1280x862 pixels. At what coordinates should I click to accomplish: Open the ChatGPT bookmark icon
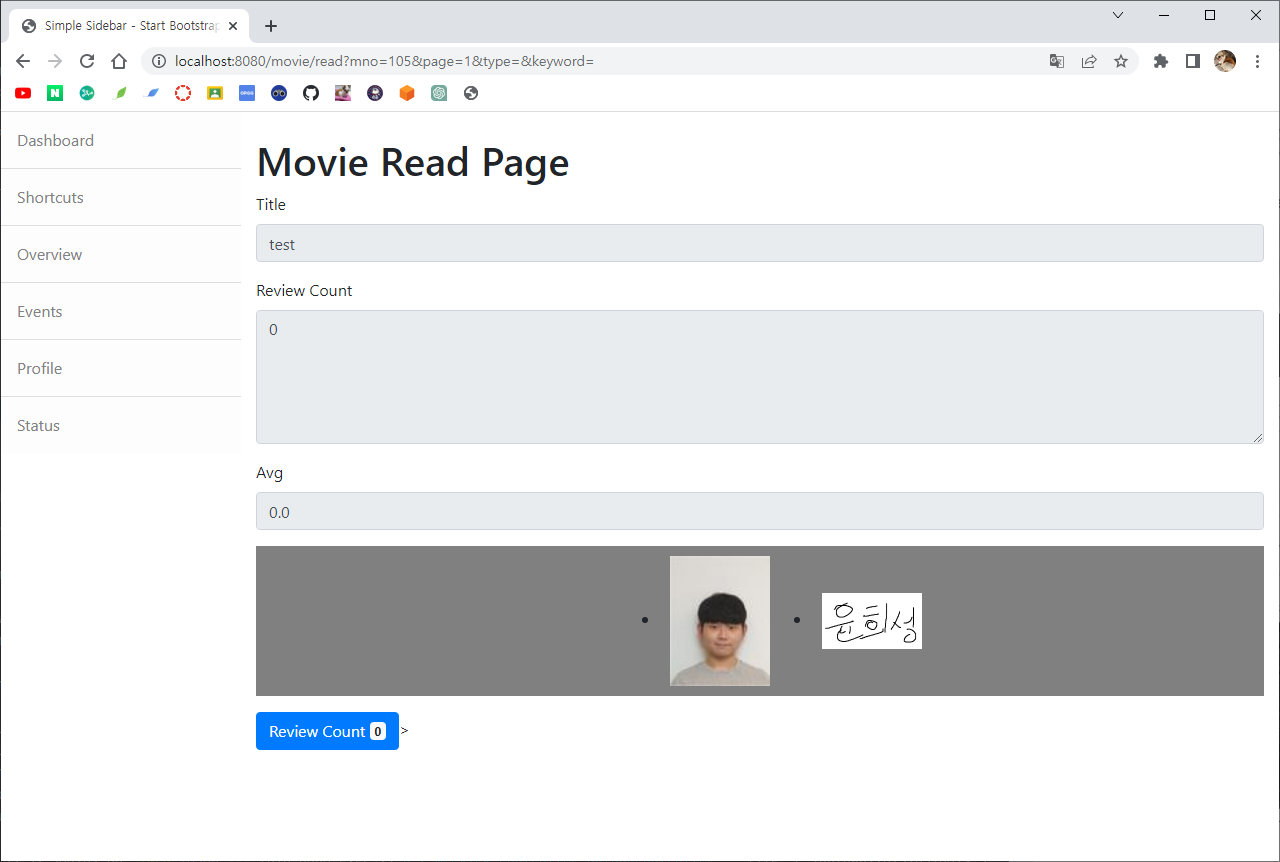point(439,93)
